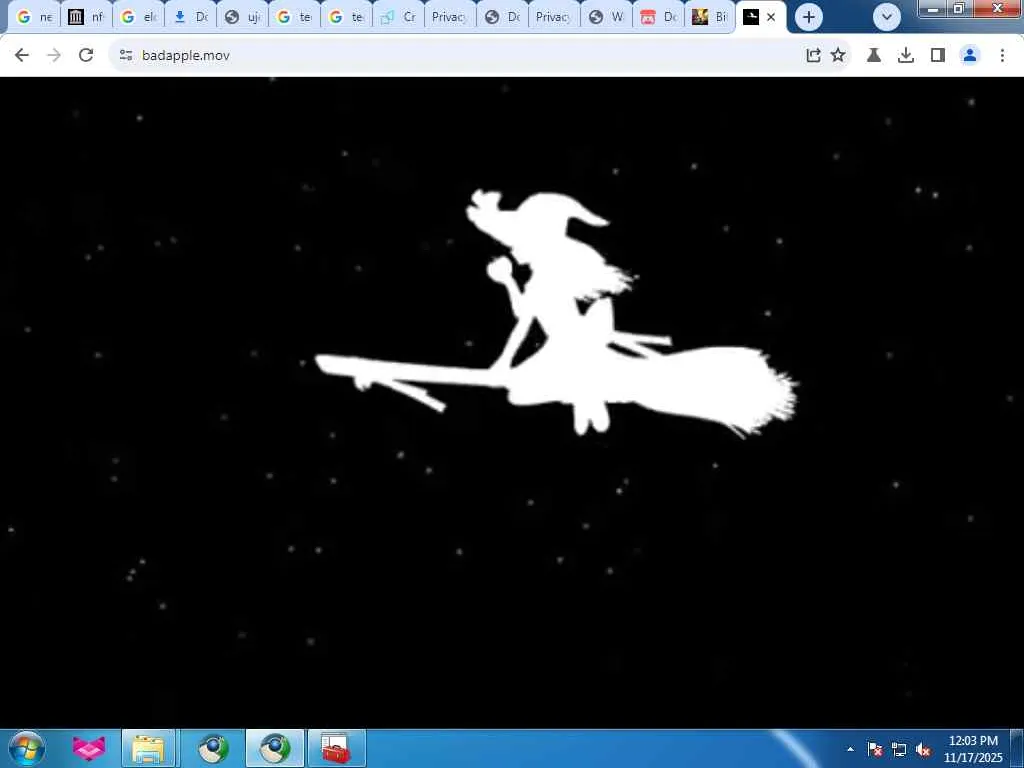
Task: Open the Action Center flag icon
Action: [875, 749]
